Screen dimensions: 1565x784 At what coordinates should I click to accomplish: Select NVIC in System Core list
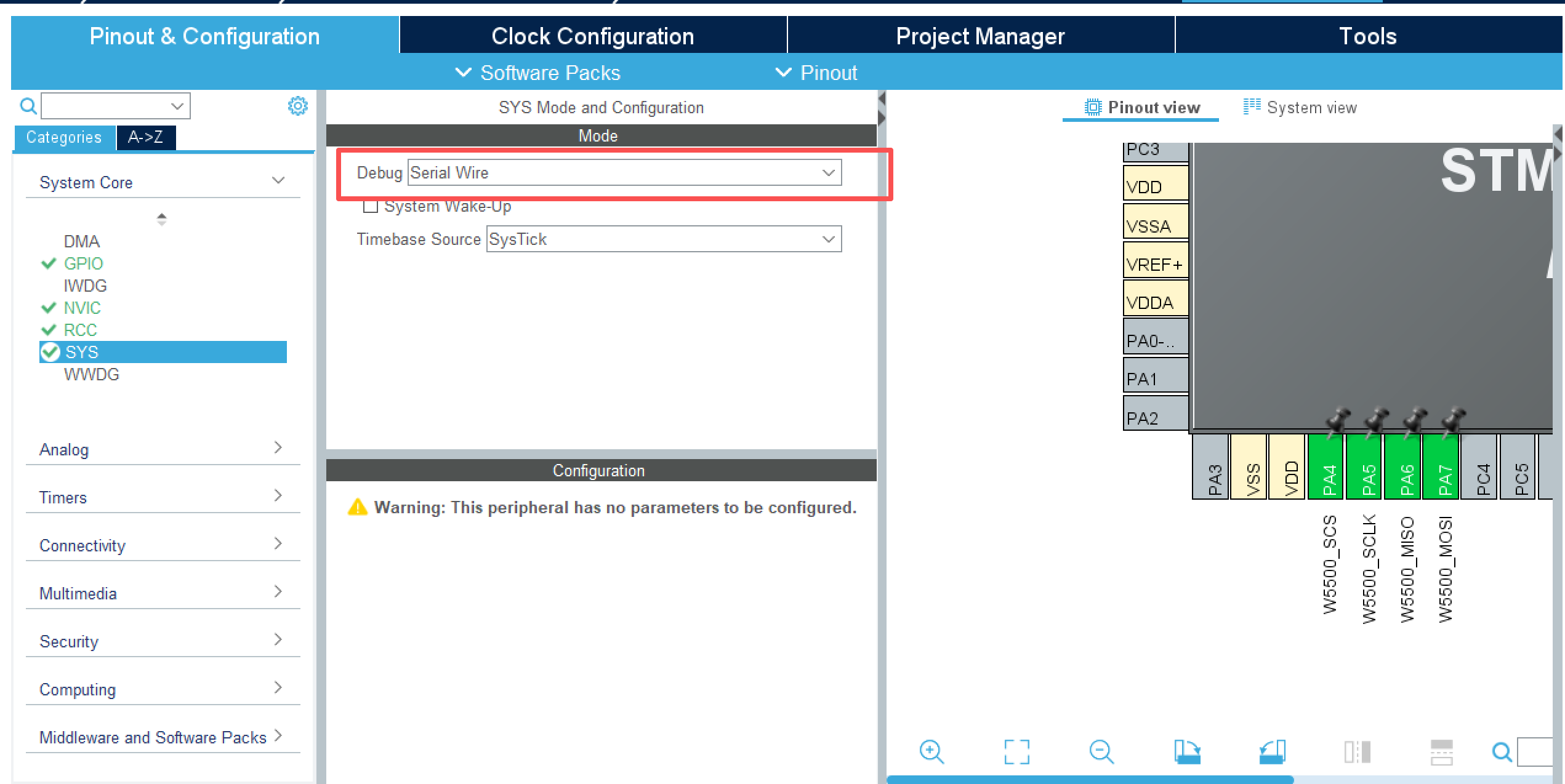(82, 308)
